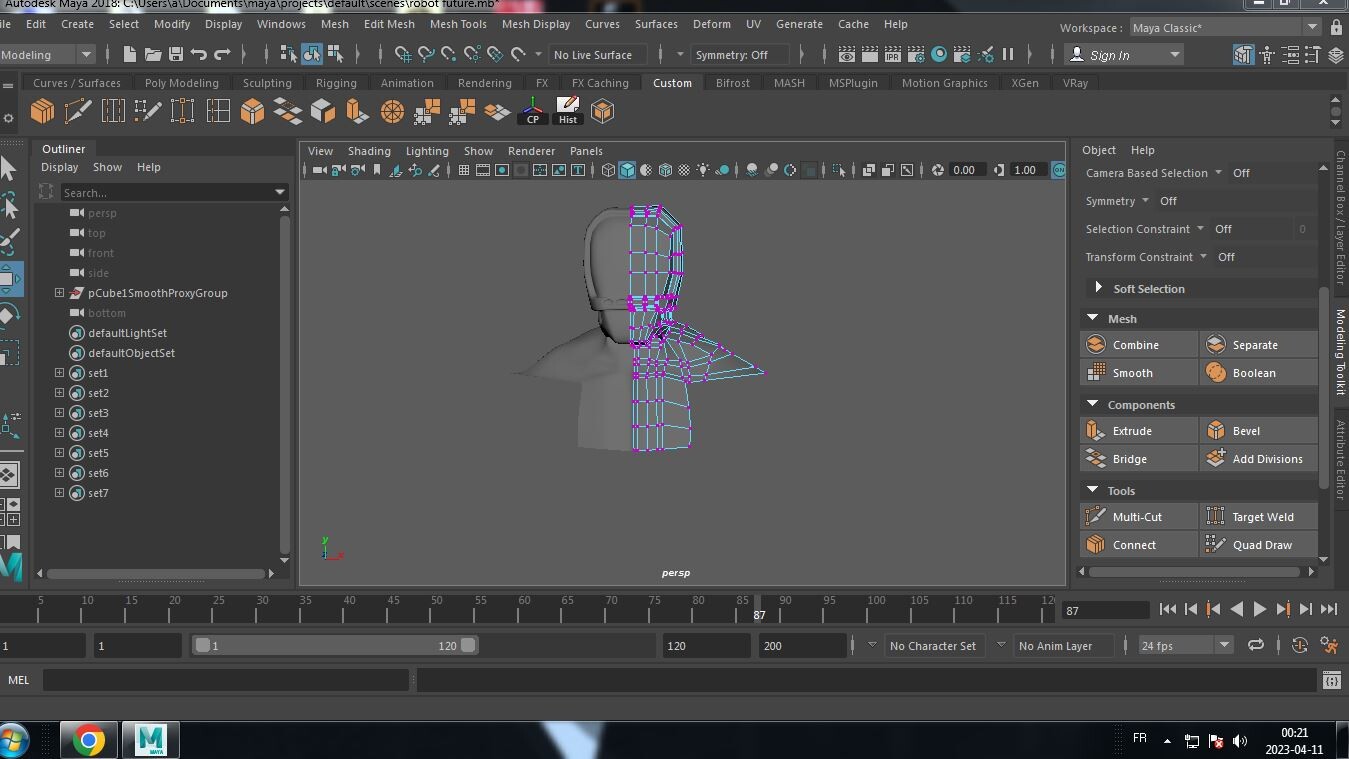
Task: Click the Save Scene icon
Action: [176, 54]
